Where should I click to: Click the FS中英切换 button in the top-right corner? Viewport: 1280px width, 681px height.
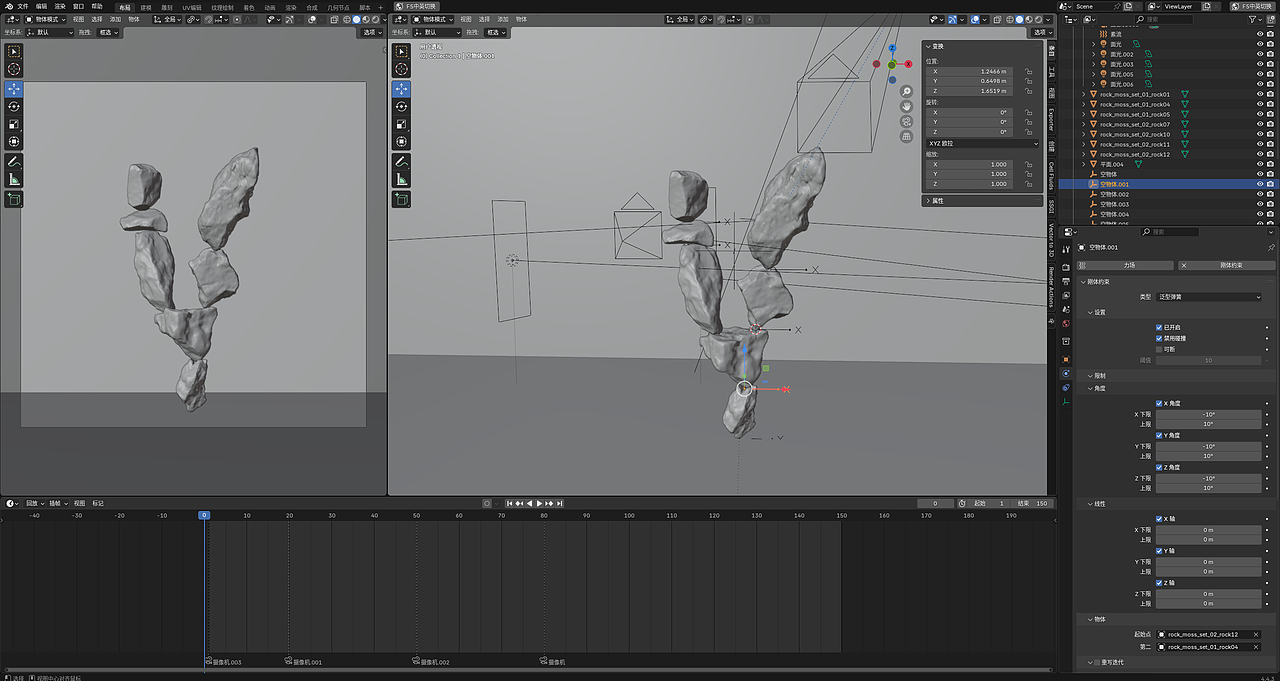[1251, 6]
